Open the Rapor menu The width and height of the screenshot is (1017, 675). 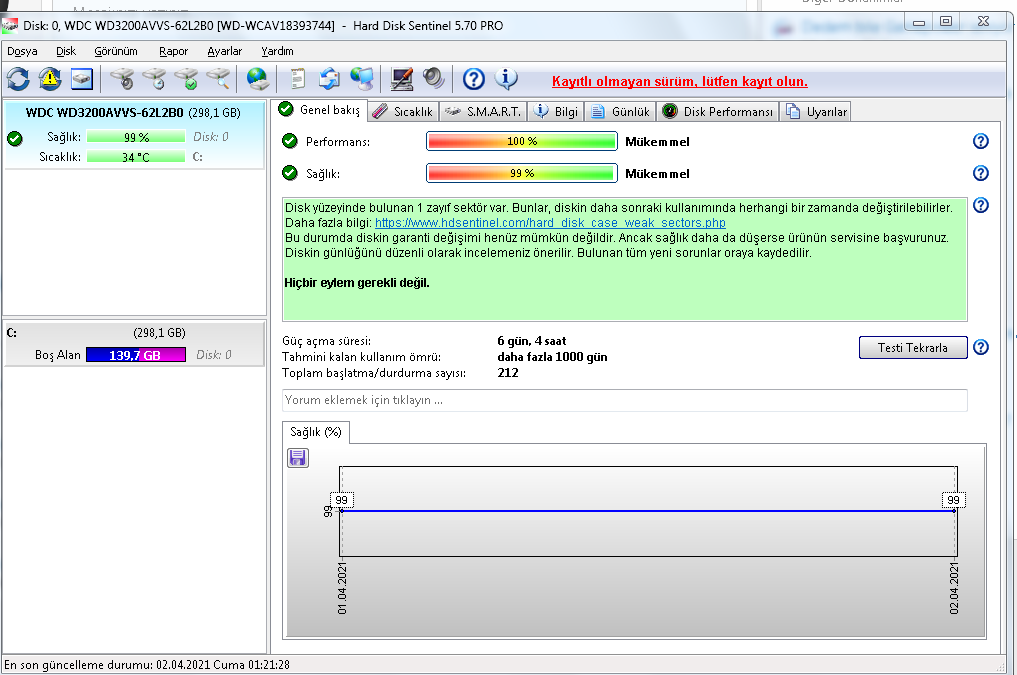click(173, 51)
